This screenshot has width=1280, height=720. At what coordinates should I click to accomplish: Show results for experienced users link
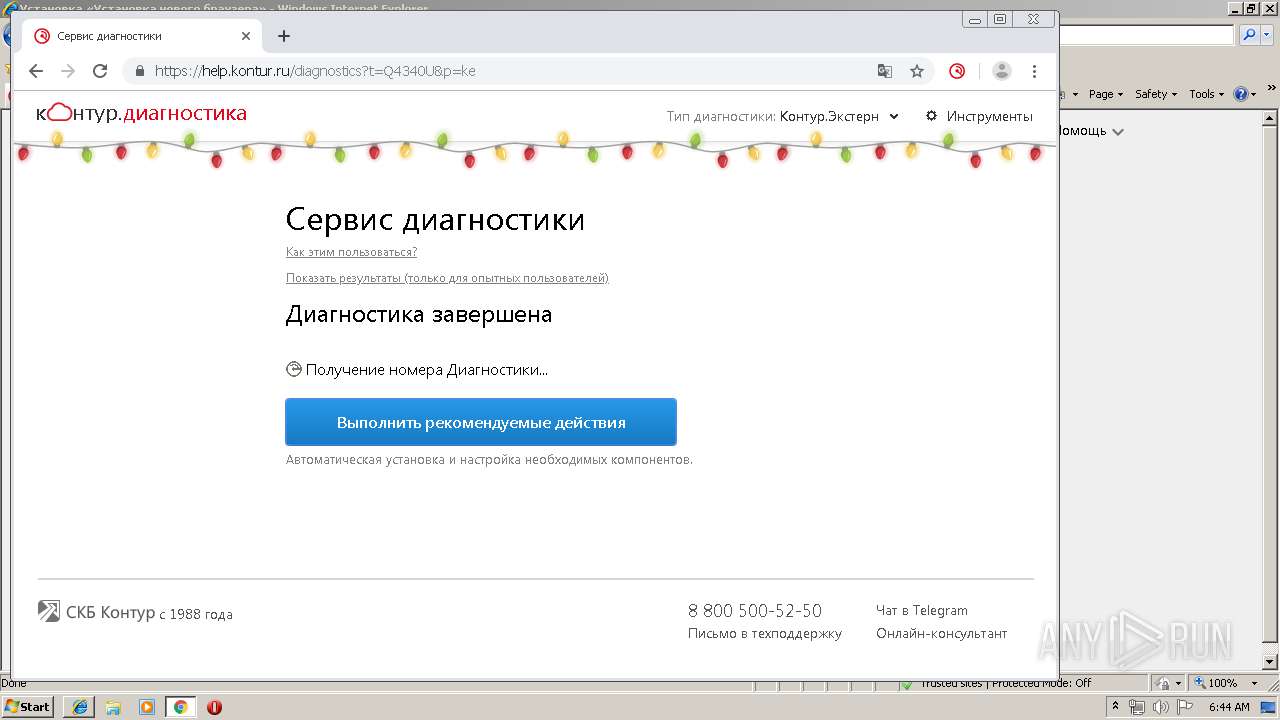point(447,278)
